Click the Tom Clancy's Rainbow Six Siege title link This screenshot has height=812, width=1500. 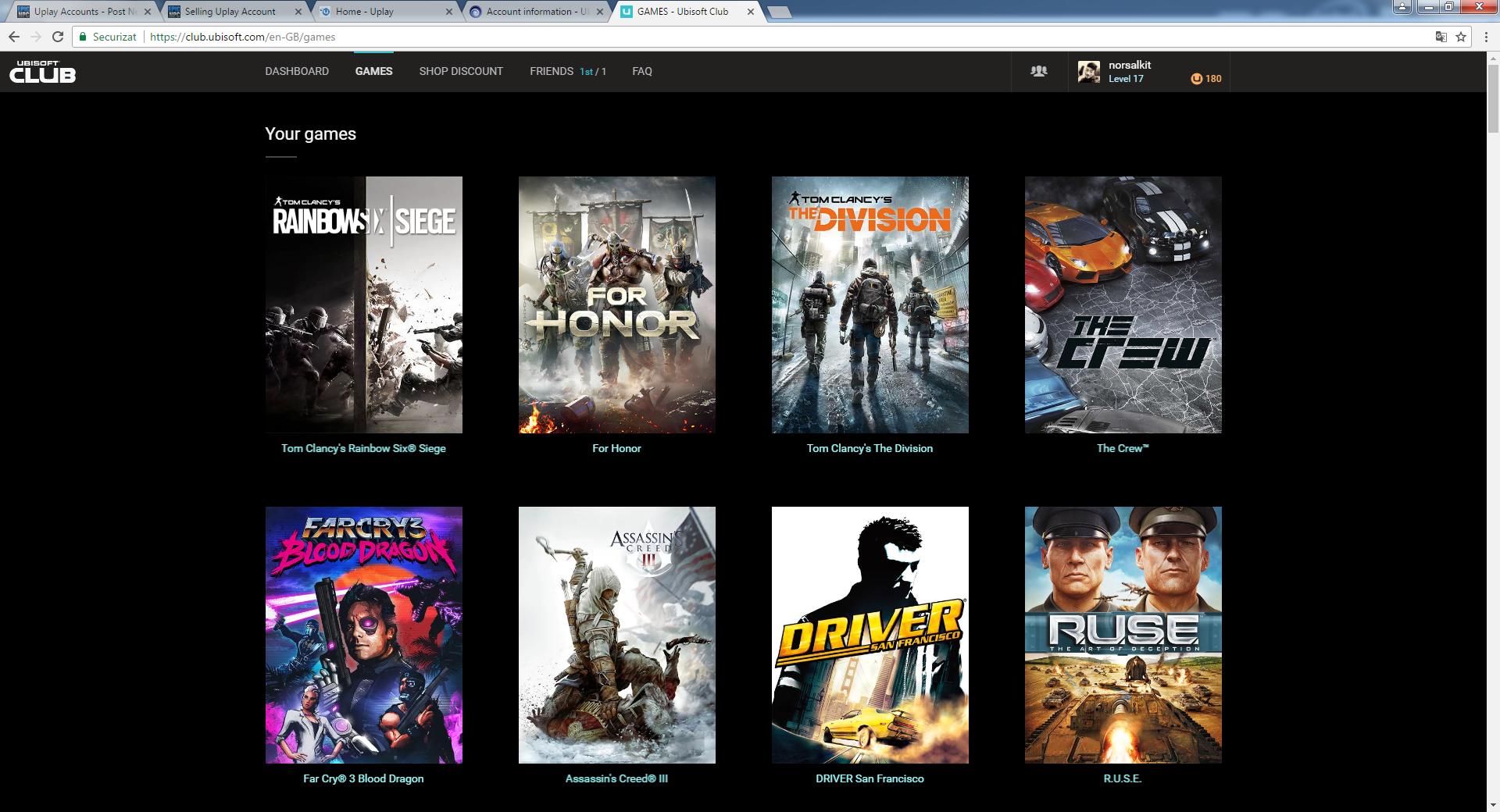[364, 448]
